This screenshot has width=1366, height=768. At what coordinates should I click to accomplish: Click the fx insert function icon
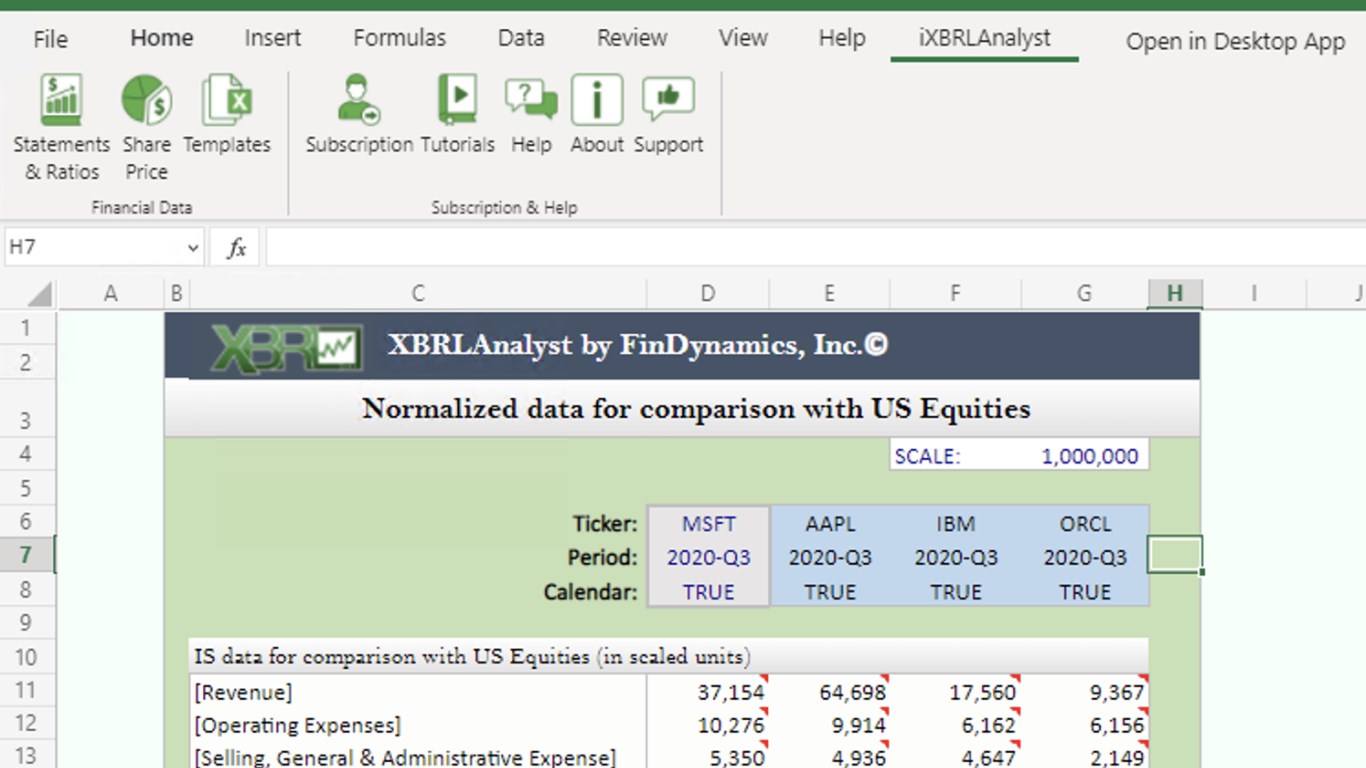coord(236,248)
